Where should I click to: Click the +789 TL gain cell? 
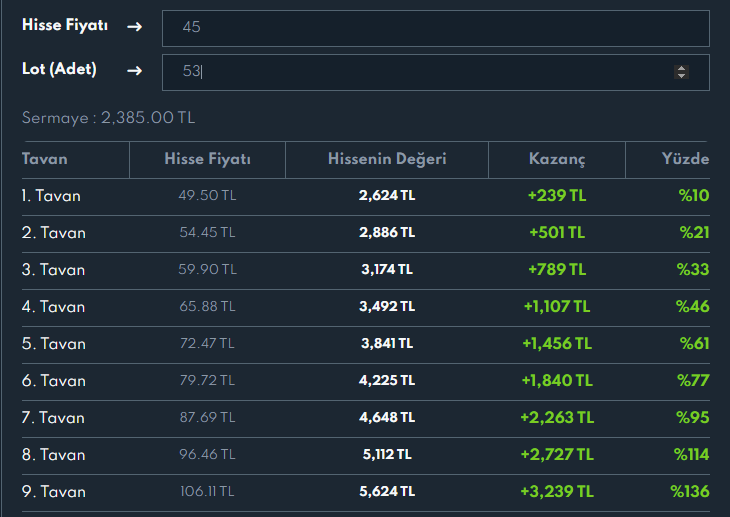pos(557,269)
